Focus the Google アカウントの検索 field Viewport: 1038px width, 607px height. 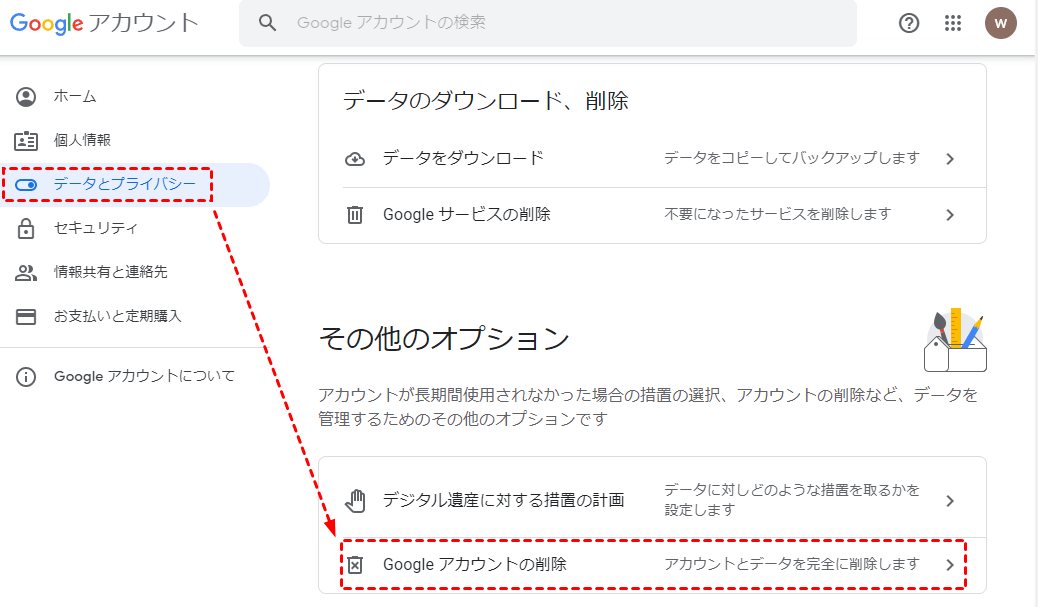point(547,23)
